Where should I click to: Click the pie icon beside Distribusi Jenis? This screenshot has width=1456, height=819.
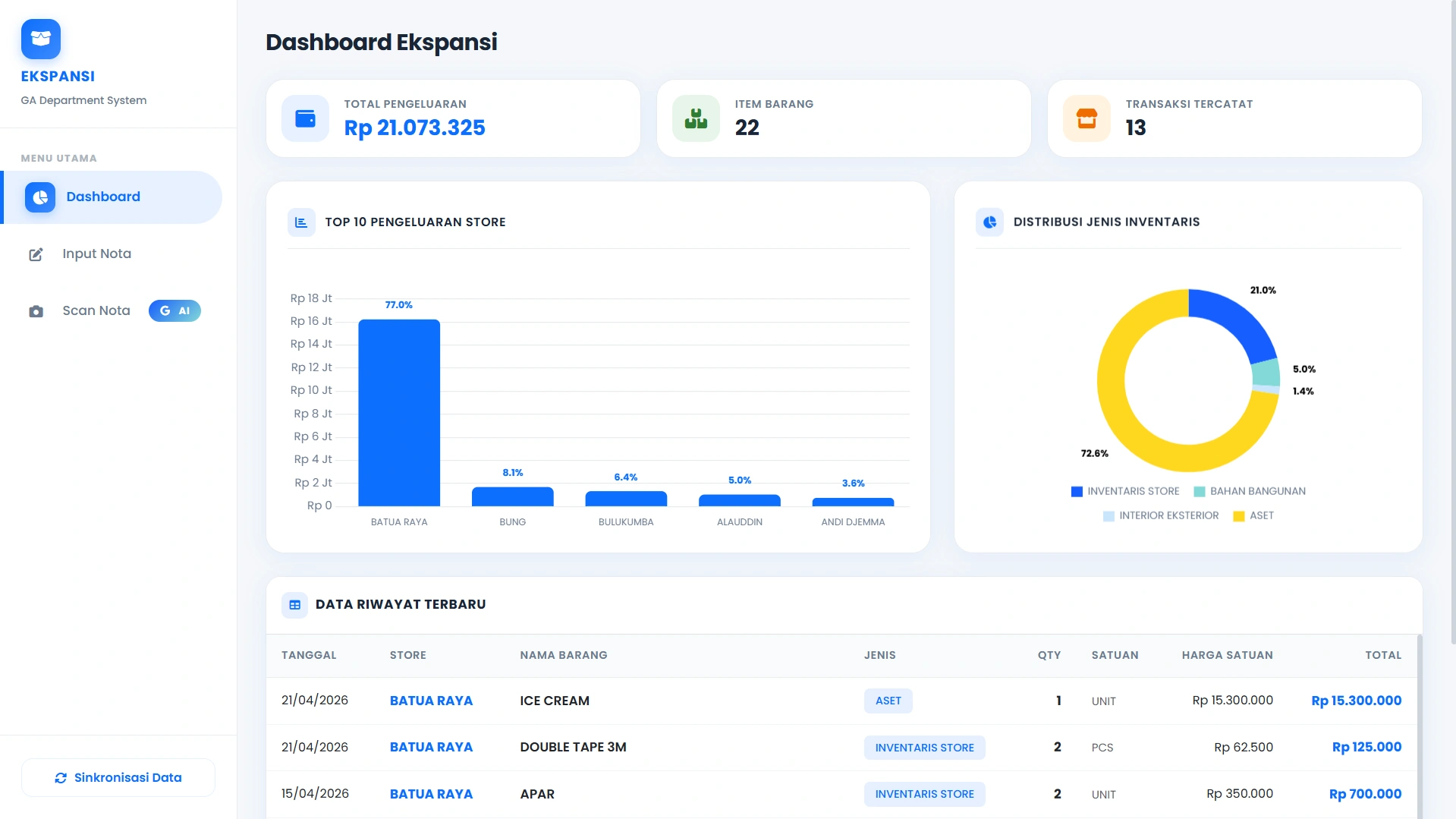click(989, 222)
